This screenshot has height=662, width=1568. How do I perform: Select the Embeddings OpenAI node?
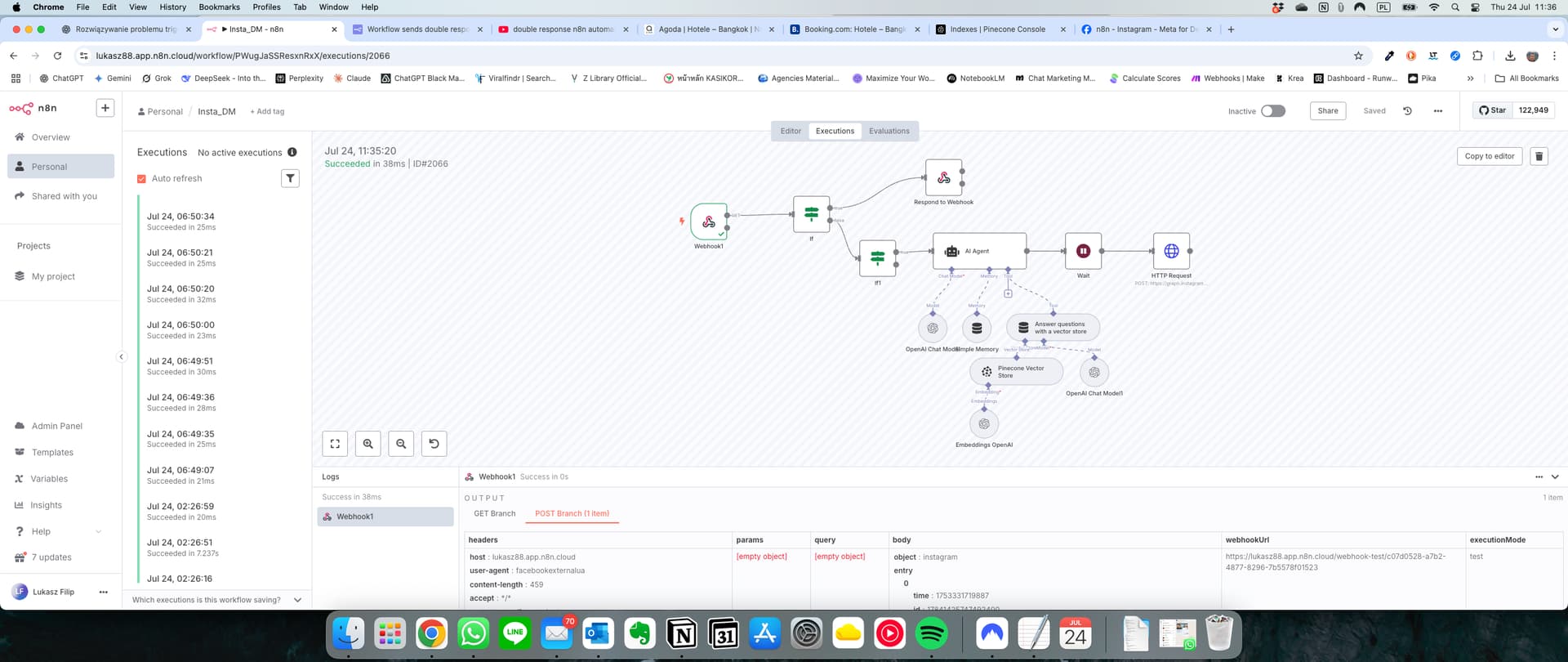pyautogui.click(x=984, y=424)
